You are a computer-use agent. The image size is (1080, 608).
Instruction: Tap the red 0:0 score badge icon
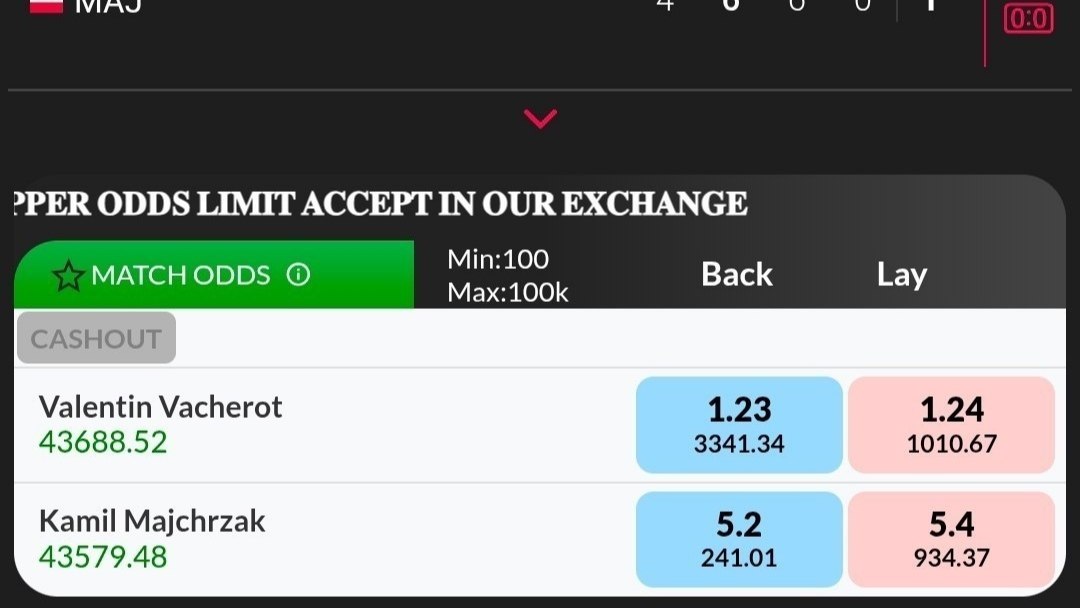1028,18
